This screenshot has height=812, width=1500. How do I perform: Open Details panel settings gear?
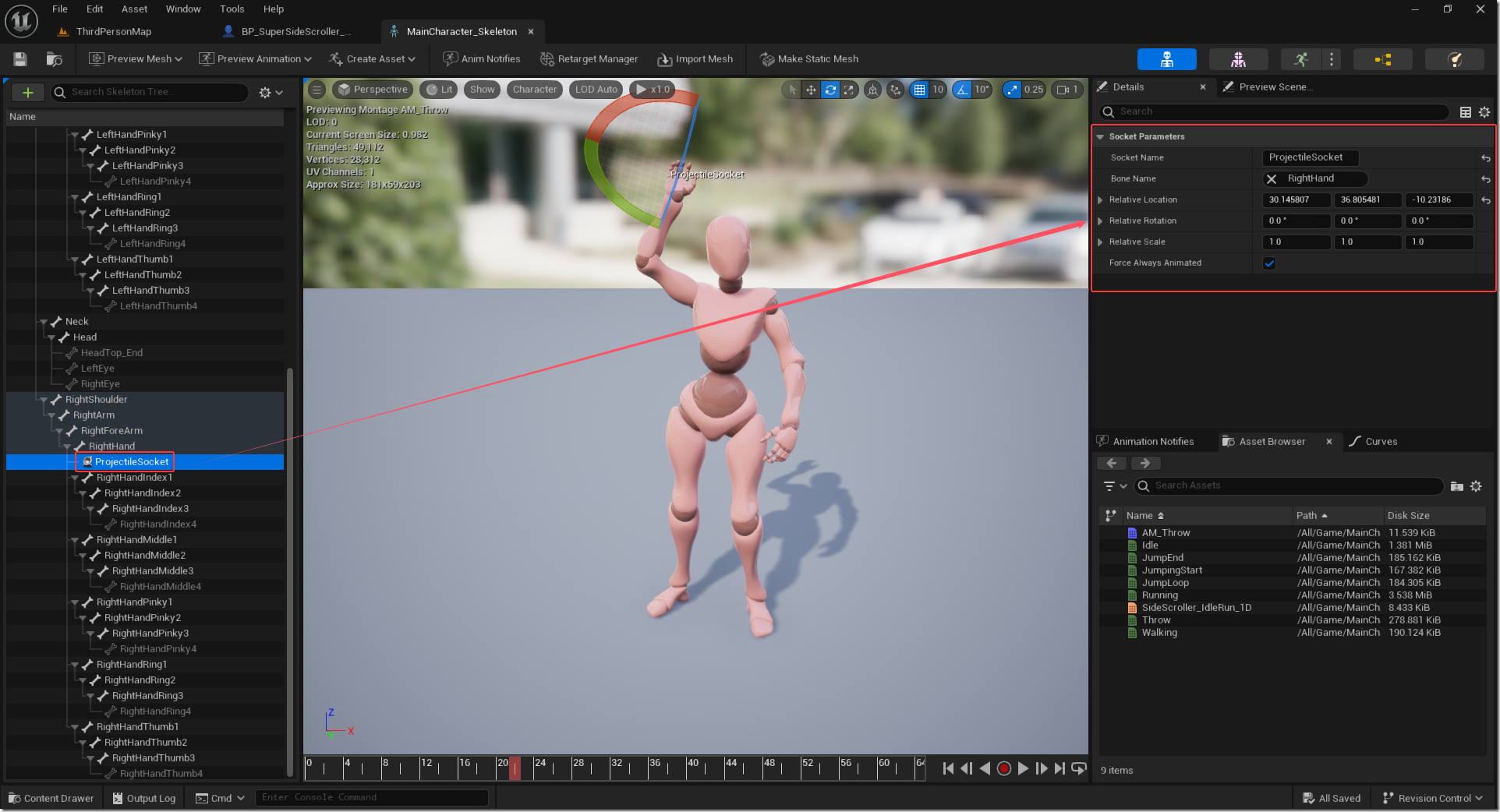1484,112
